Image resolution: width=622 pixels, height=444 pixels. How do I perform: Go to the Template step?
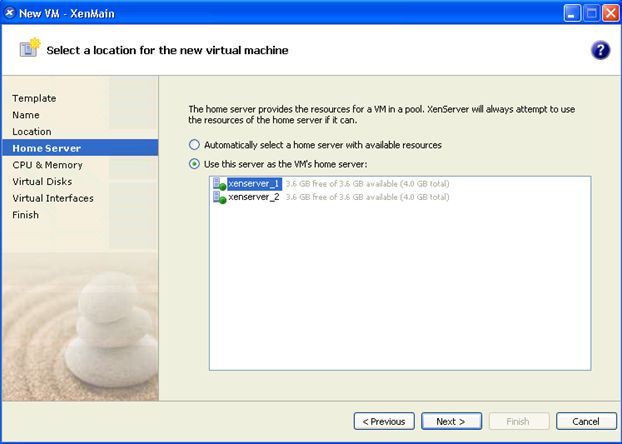[x=34, y=98]
